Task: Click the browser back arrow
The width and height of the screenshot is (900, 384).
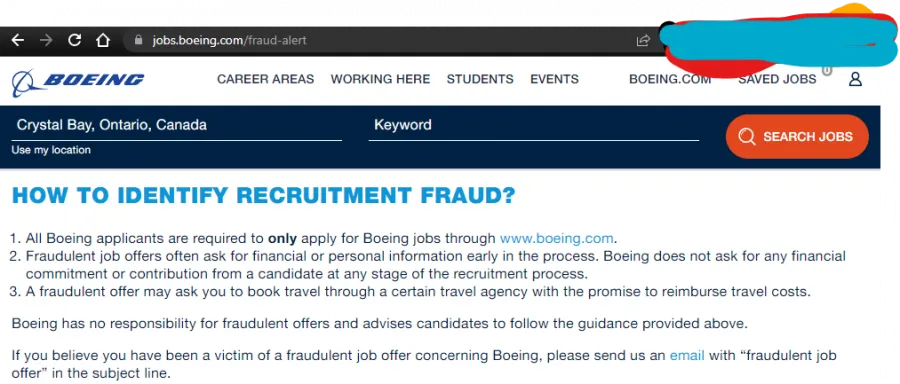Action: point(18,40)
